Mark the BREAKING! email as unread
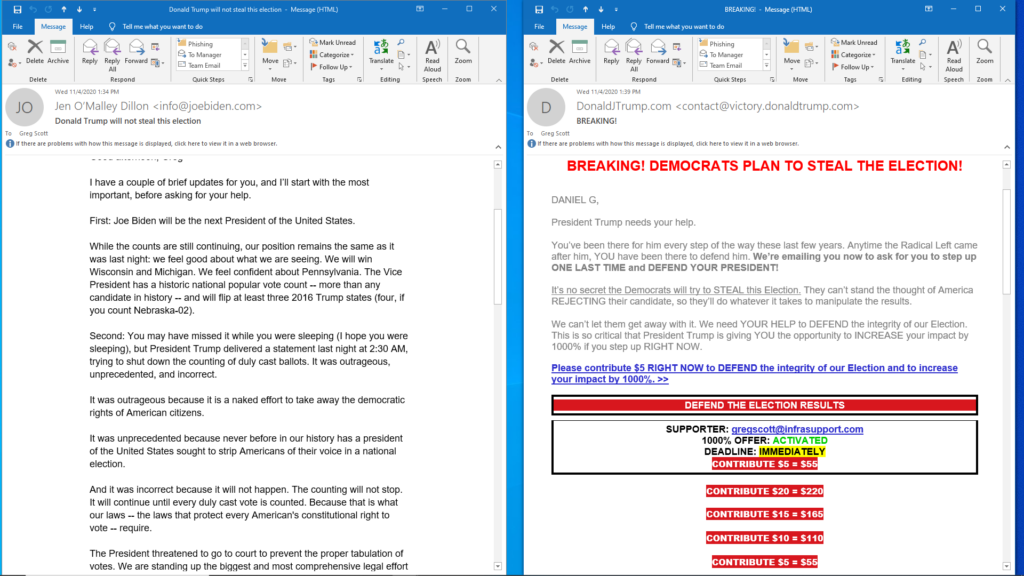This screenshot has height=576, width=1024. [855, 42]
